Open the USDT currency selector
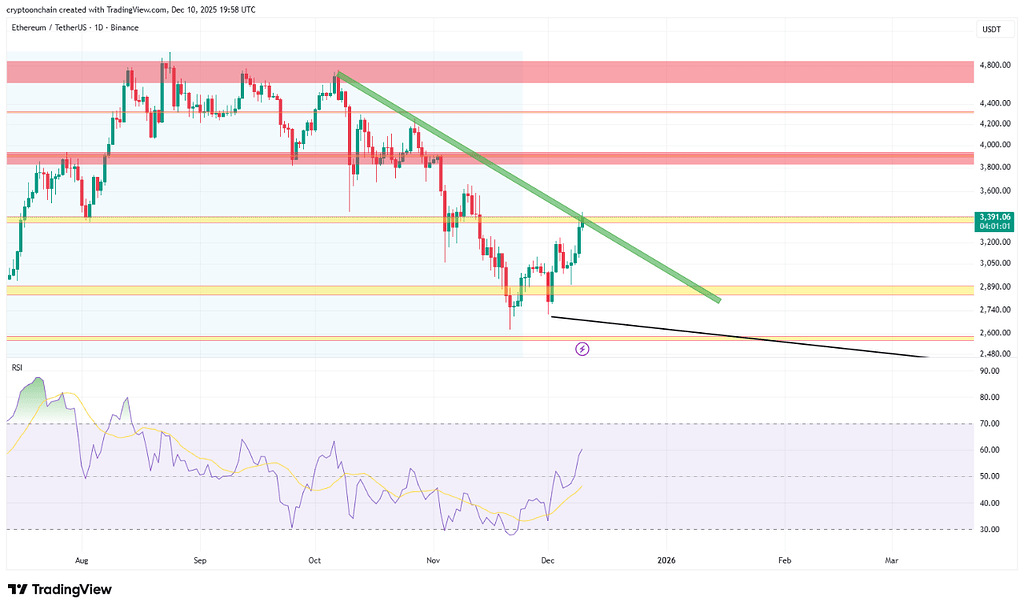This screenshot has width=1024, height=608. pyautogui.click(x=991, y=30)
